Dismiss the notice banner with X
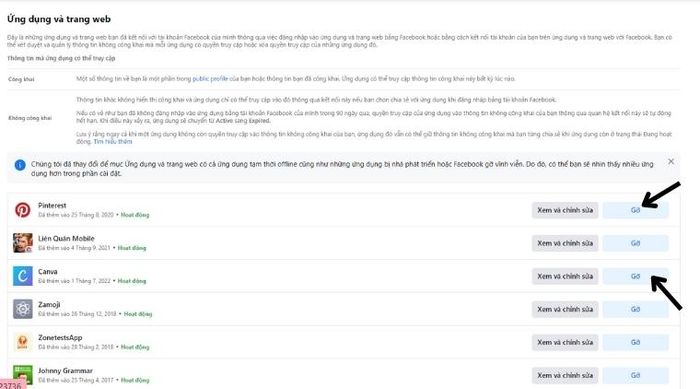Screen dimensions: 700x389 click(671, 161)
